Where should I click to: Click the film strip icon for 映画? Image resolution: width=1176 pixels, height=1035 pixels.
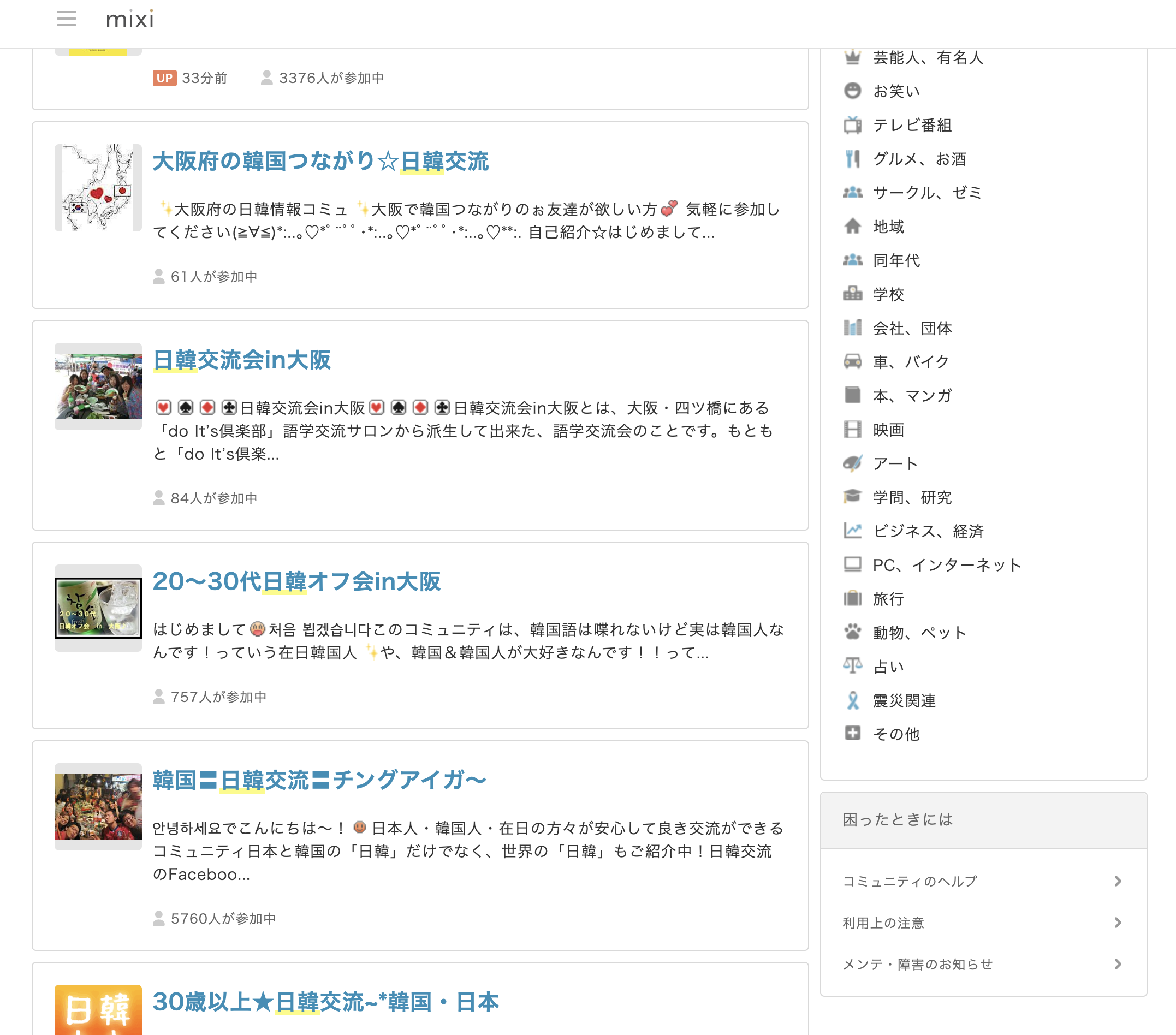pyautogui.click(x=852, y=430)
